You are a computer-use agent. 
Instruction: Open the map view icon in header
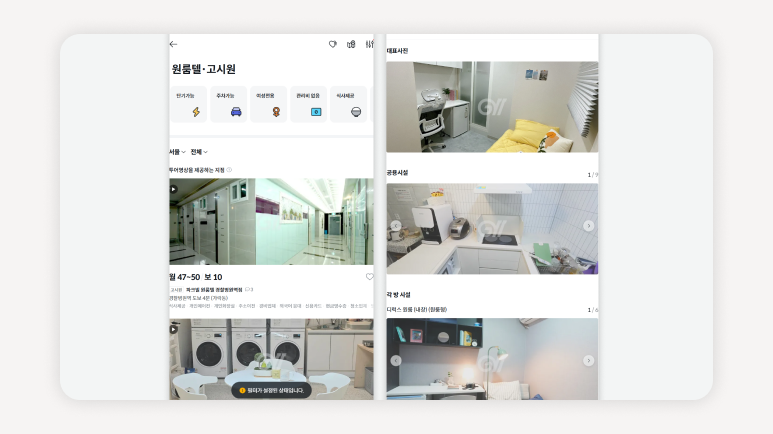(x=351, y=44)
